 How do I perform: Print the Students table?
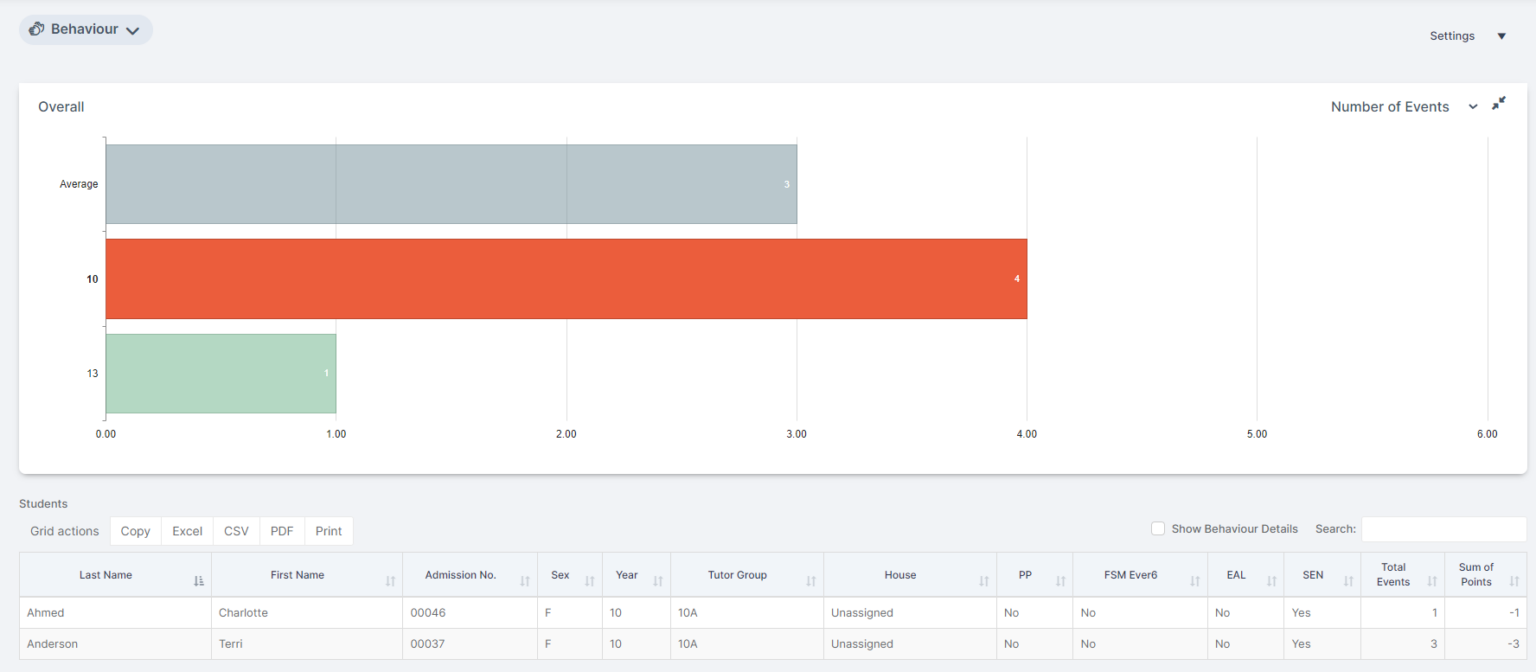328,530
